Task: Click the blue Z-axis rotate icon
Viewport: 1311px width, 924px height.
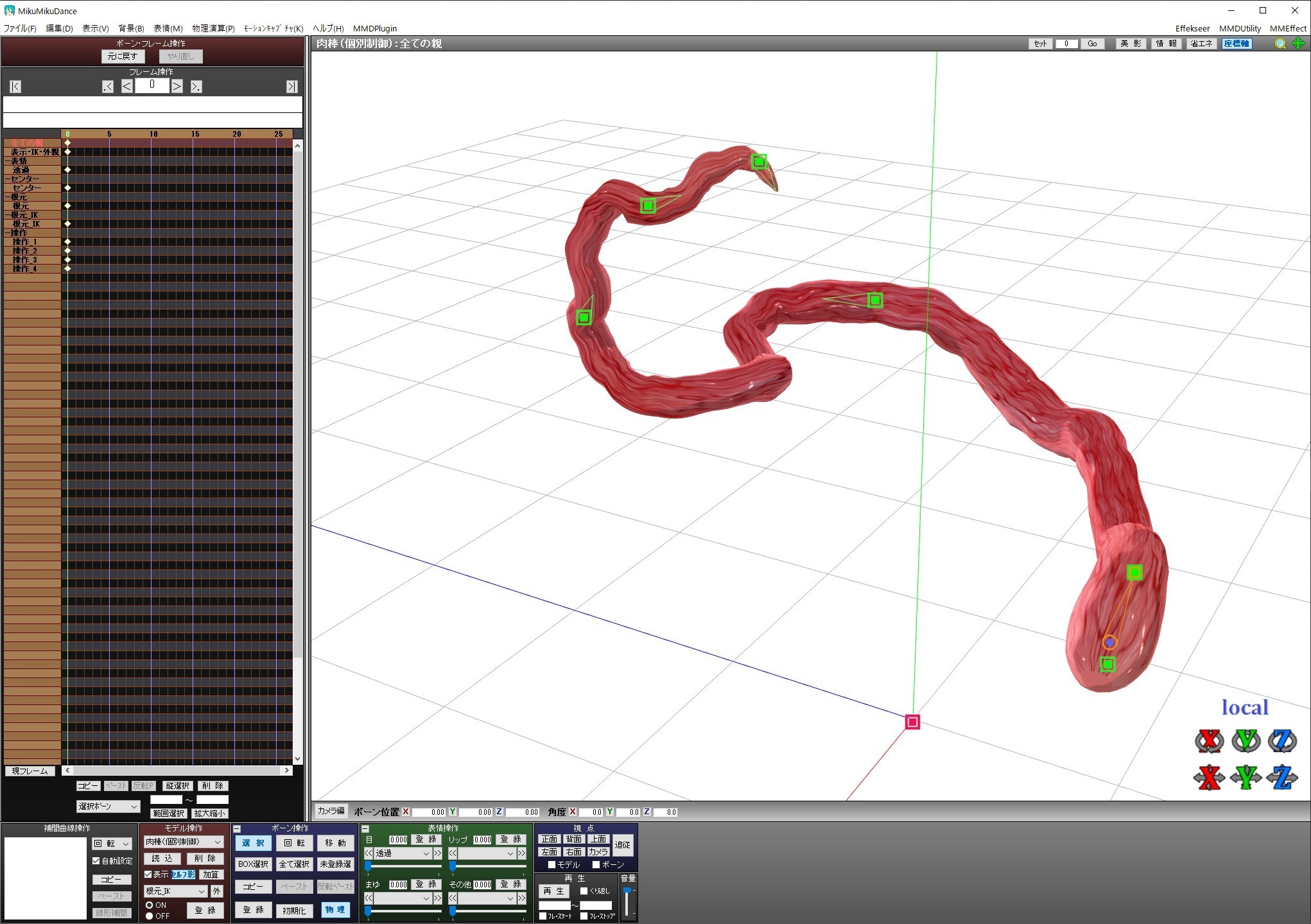Action: [x=1282, y=741]
